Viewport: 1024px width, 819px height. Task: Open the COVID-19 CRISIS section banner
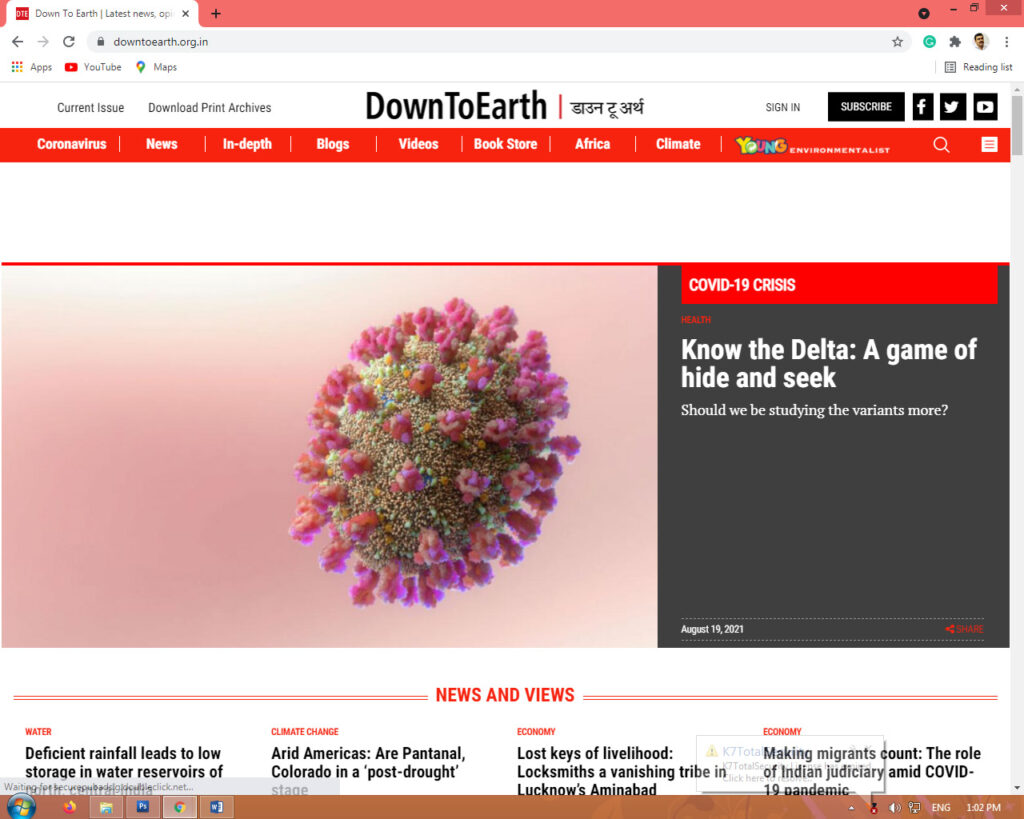coord(839,285)
